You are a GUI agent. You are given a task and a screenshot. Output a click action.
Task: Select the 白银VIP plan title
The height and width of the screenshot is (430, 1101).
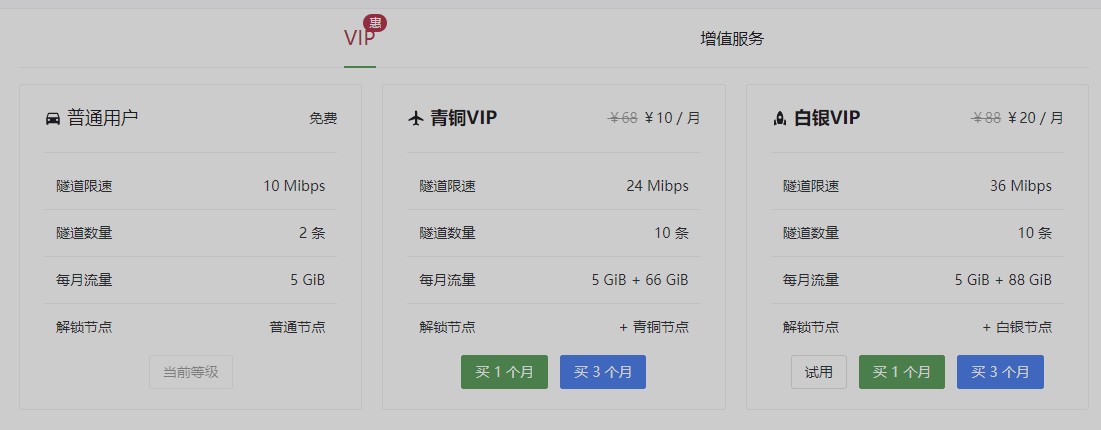(826, 118)
